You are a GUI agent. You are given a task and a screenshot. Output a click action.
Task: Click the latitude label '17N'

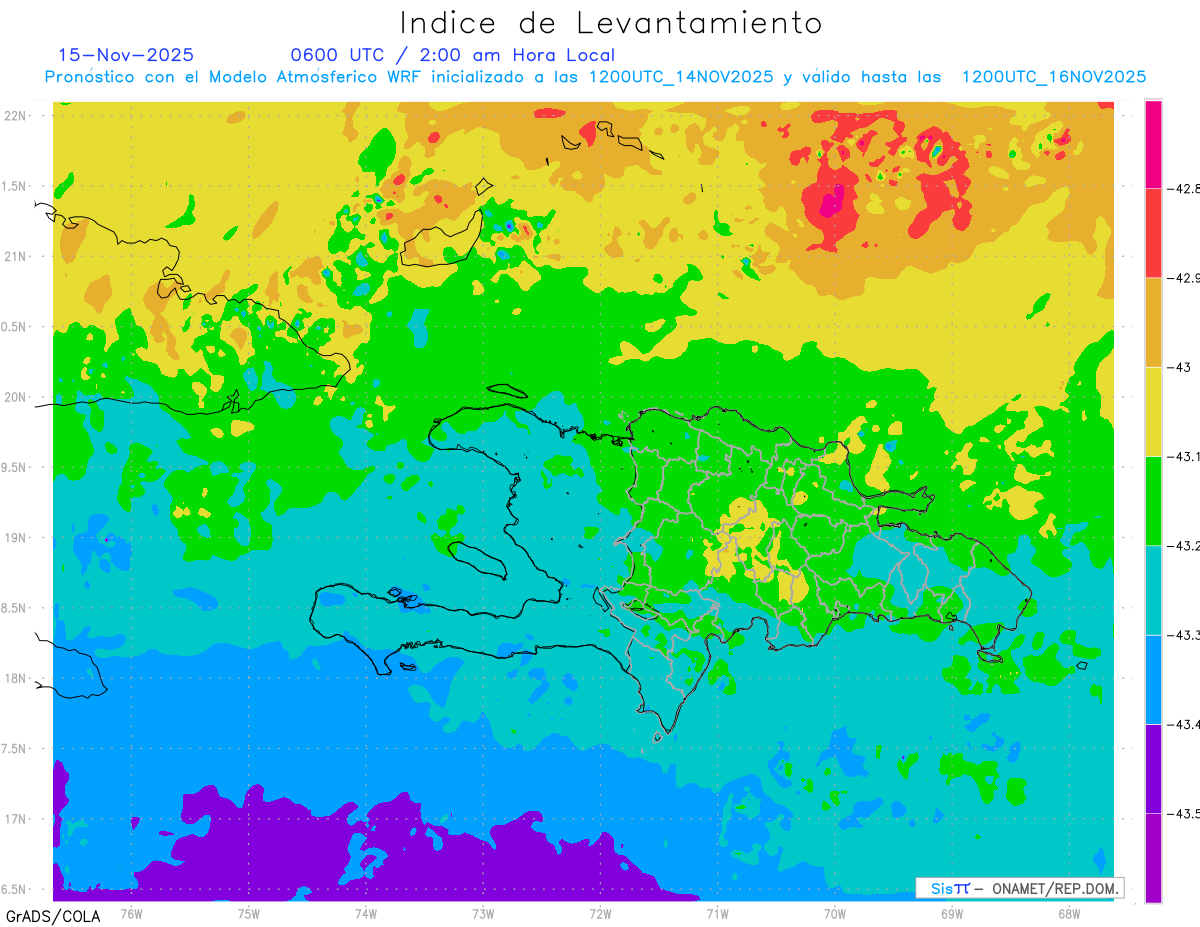[x=17, y=819]
